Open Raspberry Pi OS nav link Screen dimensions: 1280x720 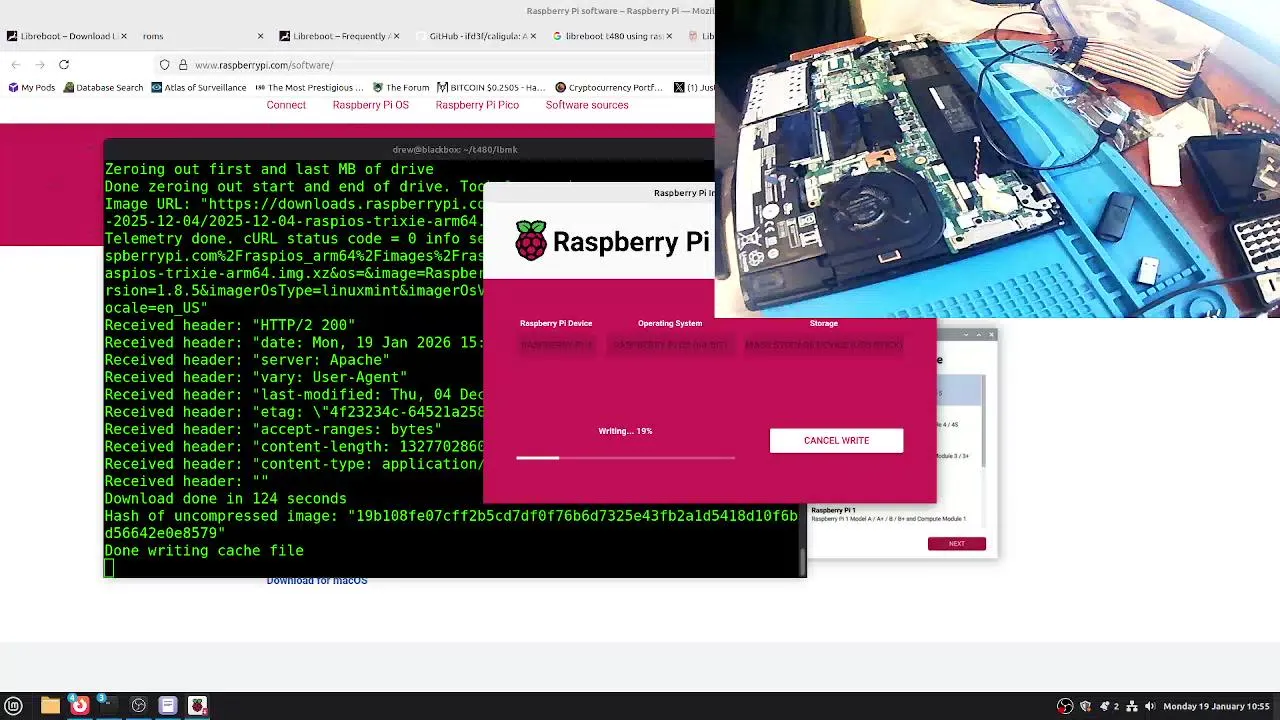coord(371,105)
